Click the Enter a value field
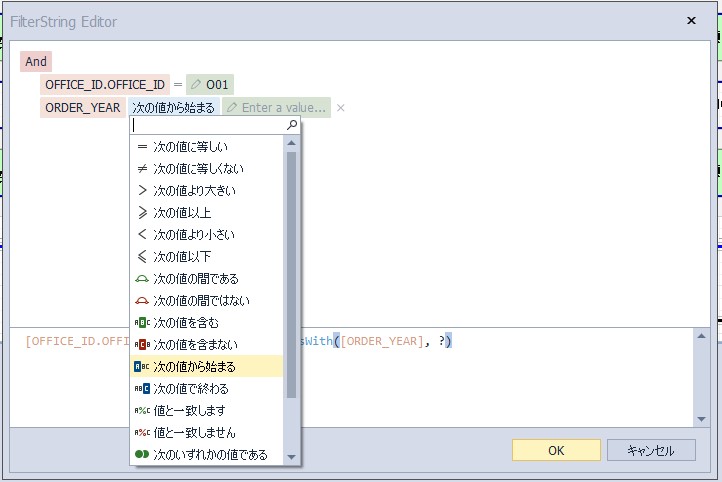Image resolution: width=722 pixels, height=482 pixels. pos(283,108)
